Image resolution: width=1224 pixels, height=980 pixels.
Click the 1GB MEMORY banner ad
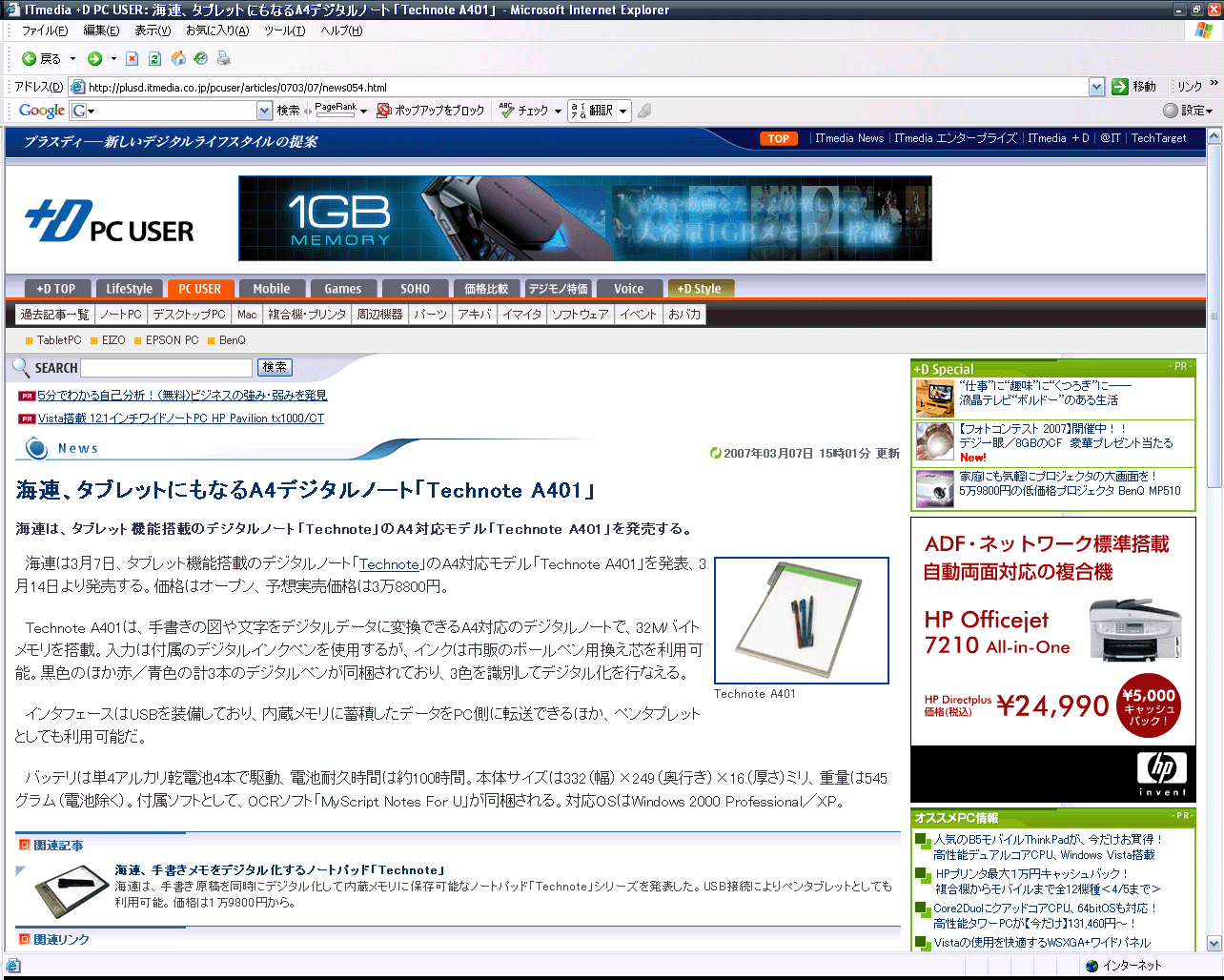click(585, 218)
